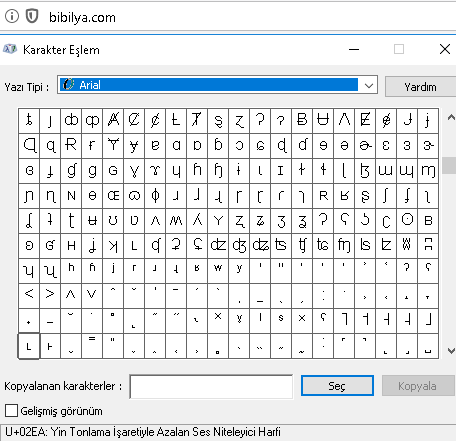Image resolution: width=456 pixels, height=441 pixels.
Task: Select the db digraph (ȸ) character cell
Action: coord(71,120)
